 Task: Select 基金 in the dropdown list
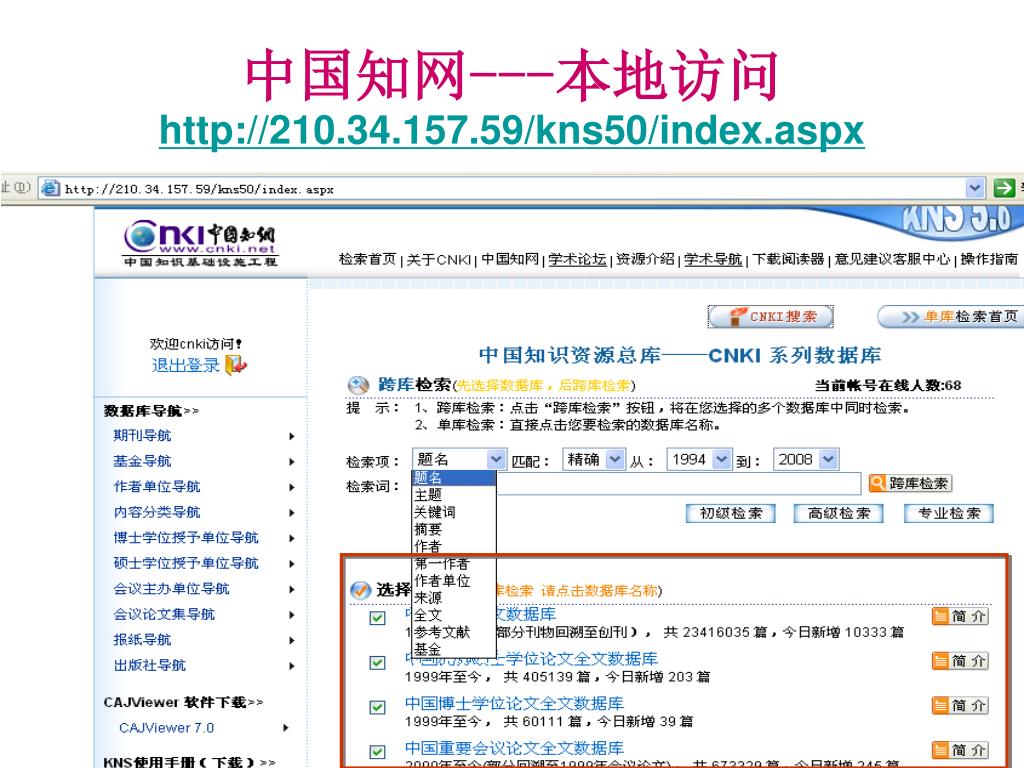pyautogui.click(x=454, y=648)
